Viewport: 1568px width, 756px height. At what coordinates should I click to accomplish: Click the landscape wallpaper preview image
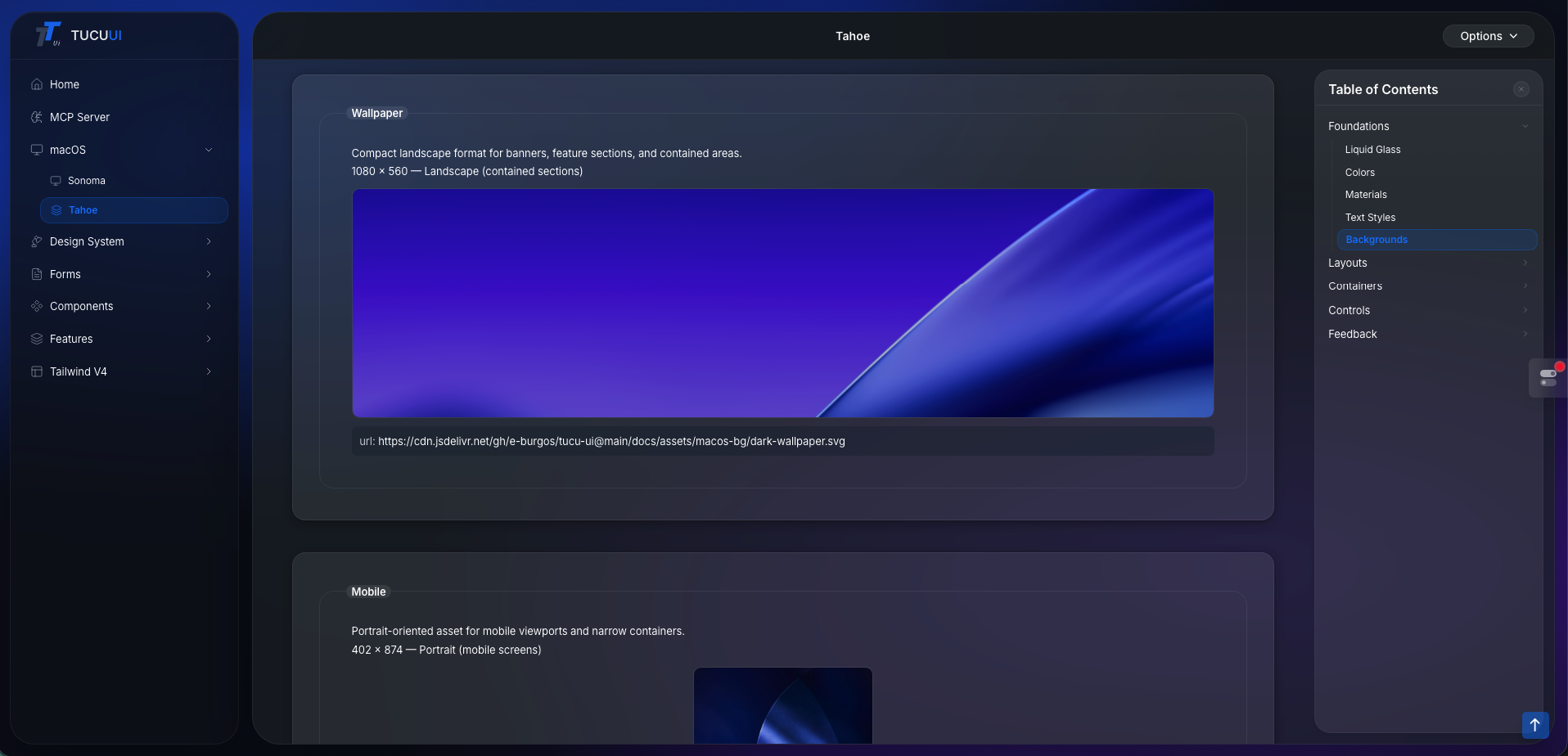pyautogui.click(x=783, y=304)
